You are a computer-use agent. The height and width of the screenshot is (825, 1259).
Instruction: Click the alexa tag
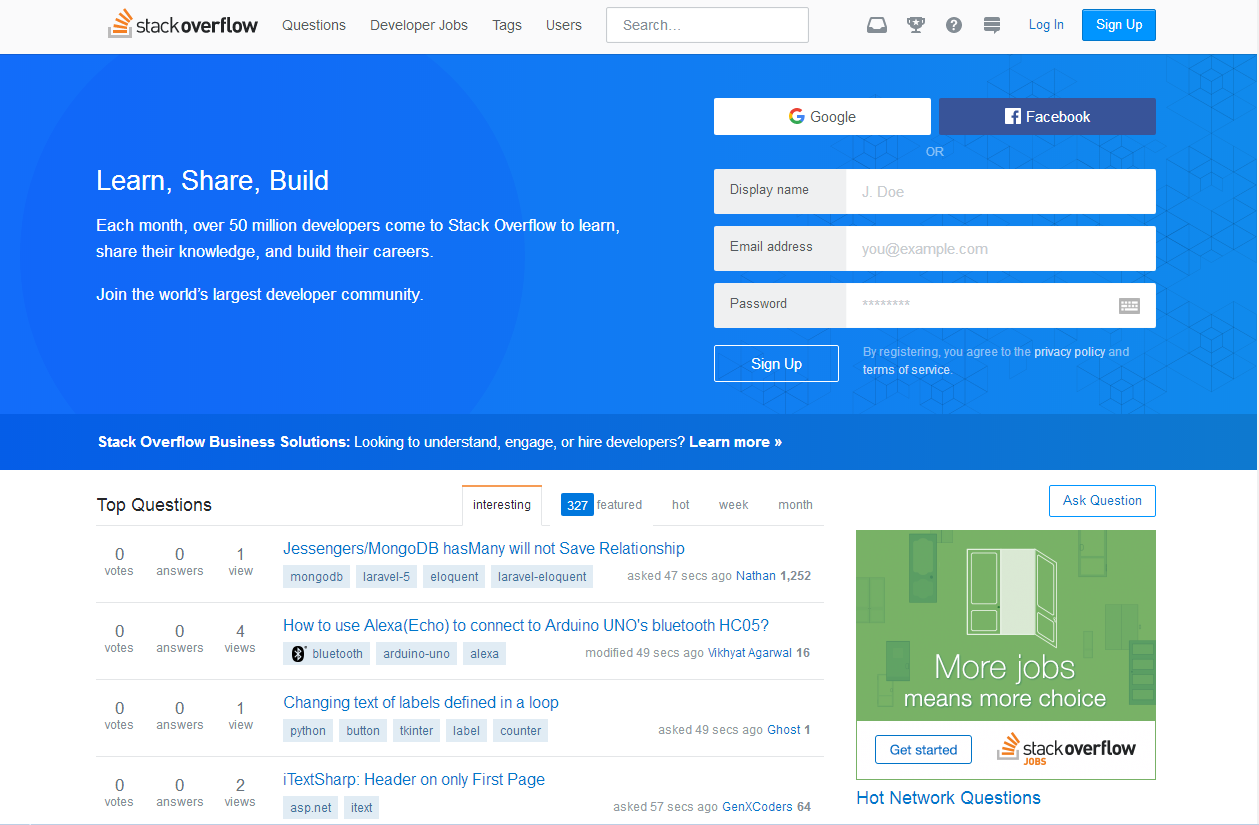[485, 654]
